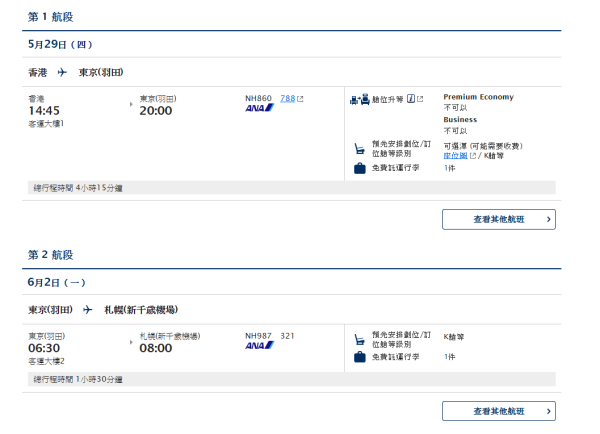Open the 座位圖 seat map link
Viewport: 600px width, 434px height.
coord(455,156)
